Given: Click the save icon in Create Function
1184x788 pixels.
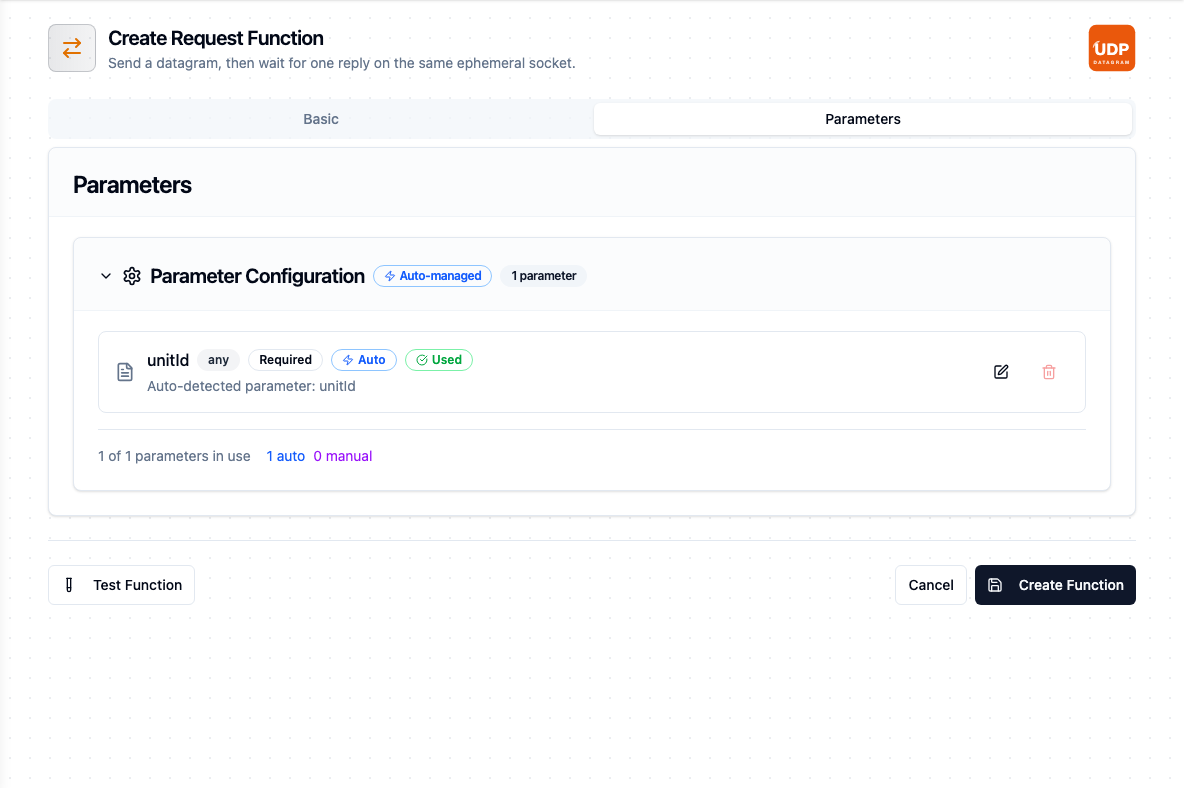Looking at the screenshot, I should 995,585.
